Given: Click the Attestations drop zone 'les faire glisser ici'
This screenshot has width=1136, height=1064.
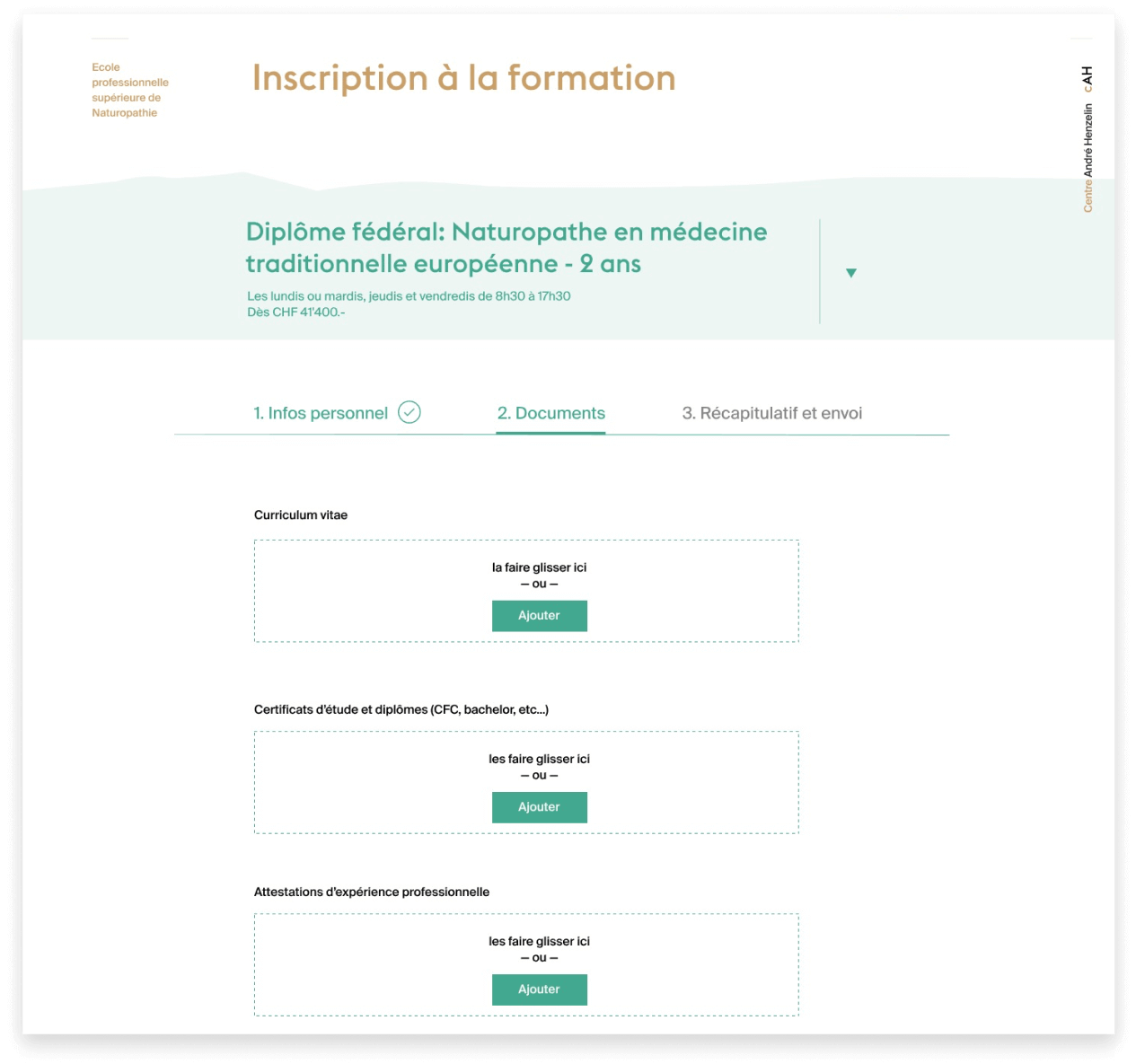Looking at the screenshot, I should pyautogui.click(x=539, y=941).
